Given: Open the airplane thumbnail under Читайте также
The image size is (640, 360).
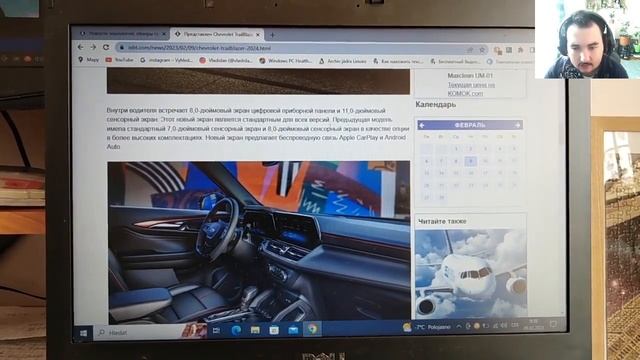Looking at the screenshot, I should coord(471,273).
